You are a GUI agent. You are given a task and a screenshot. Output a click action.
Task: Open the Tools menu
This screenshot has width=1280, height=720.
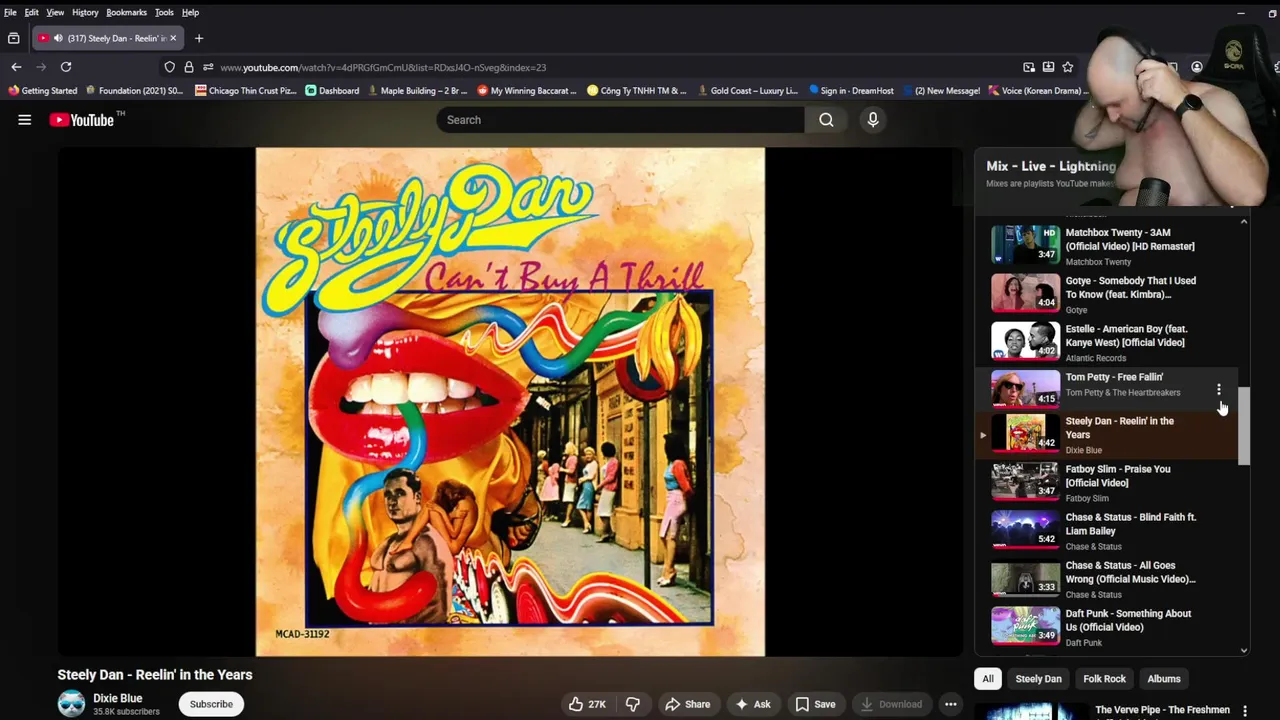coord(164,12)
